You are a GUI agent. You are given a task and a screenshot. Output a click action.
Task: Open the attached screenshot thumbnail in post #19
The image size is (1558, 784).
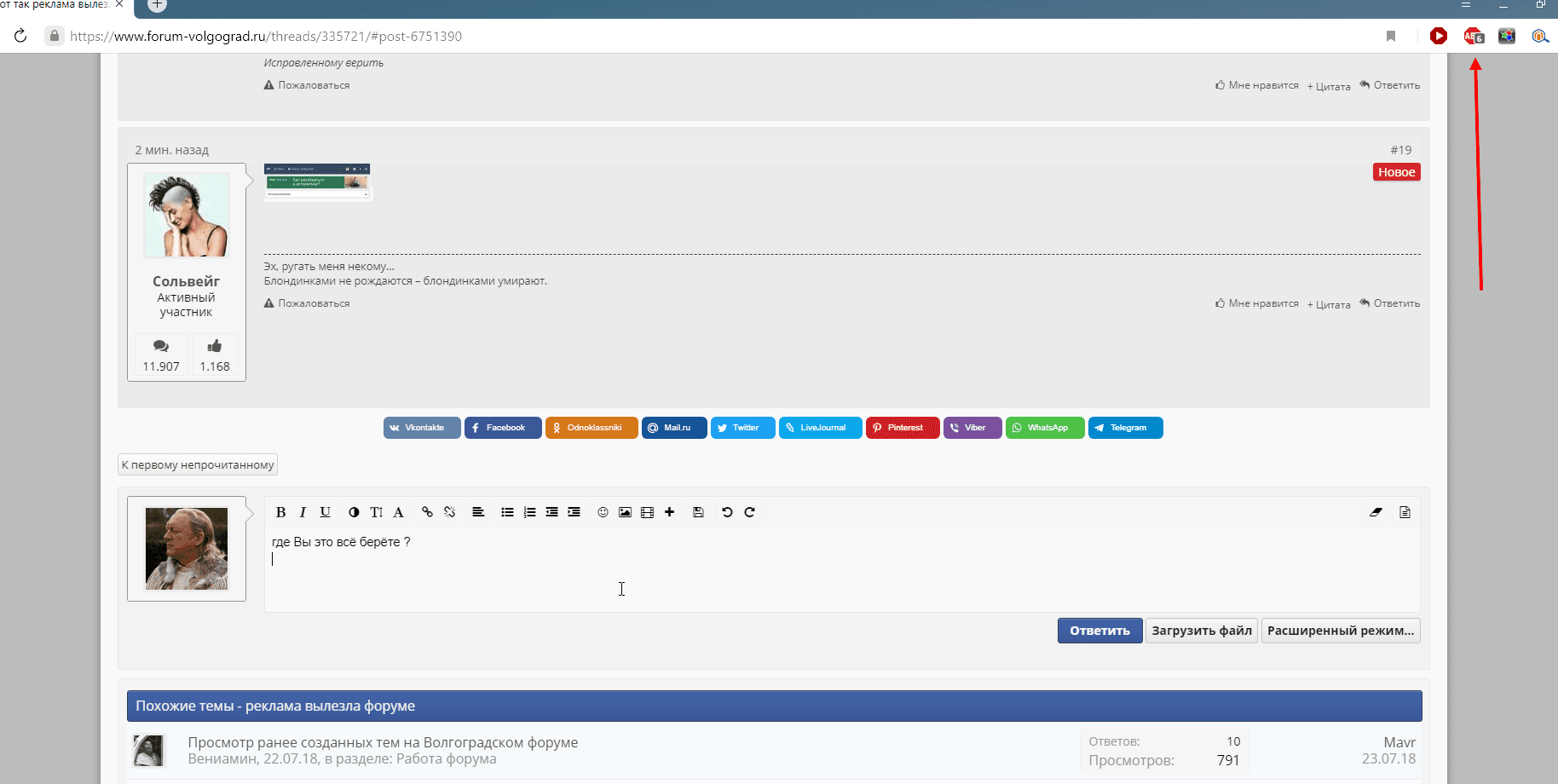pyautogui.click(x=317, y=182)
